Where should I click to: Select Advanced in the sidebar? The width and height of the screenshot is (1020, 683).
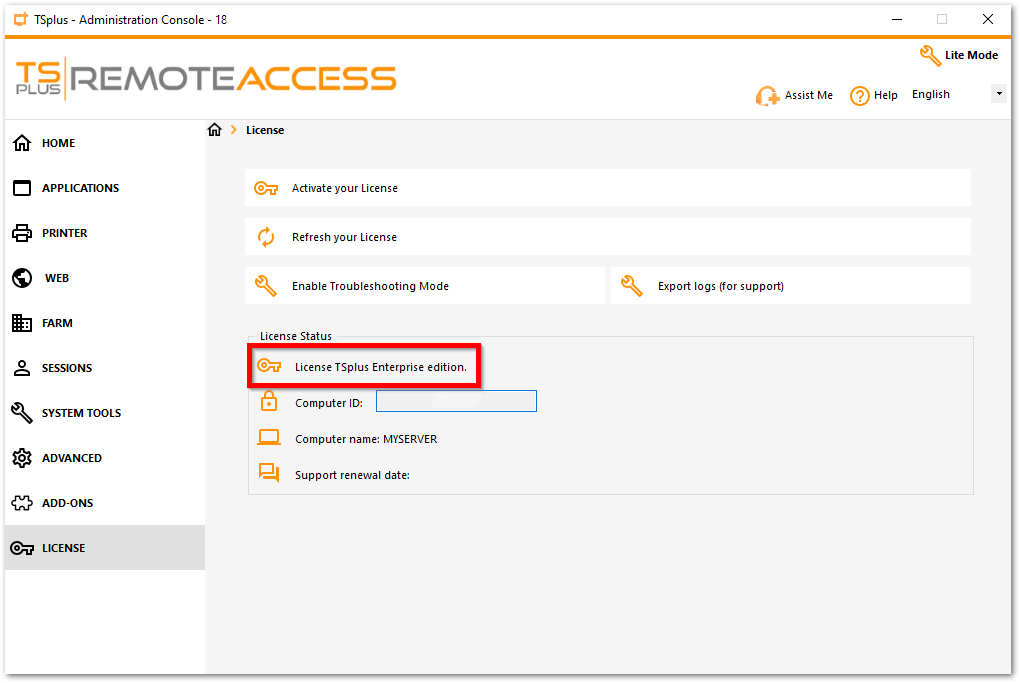coord(71,458)
